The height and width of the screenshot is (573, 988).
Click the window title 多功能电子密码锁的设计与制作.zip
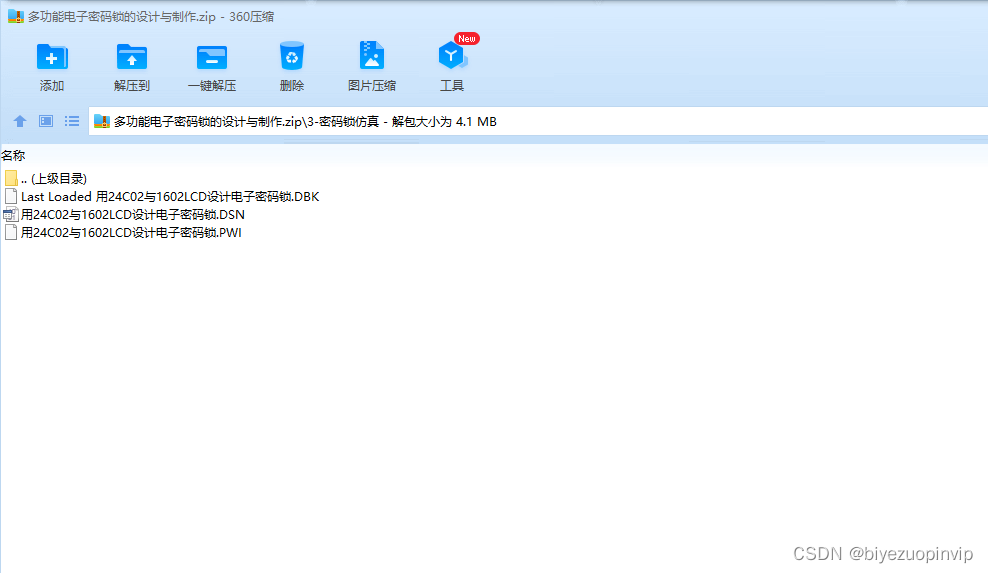coord(122,16)
